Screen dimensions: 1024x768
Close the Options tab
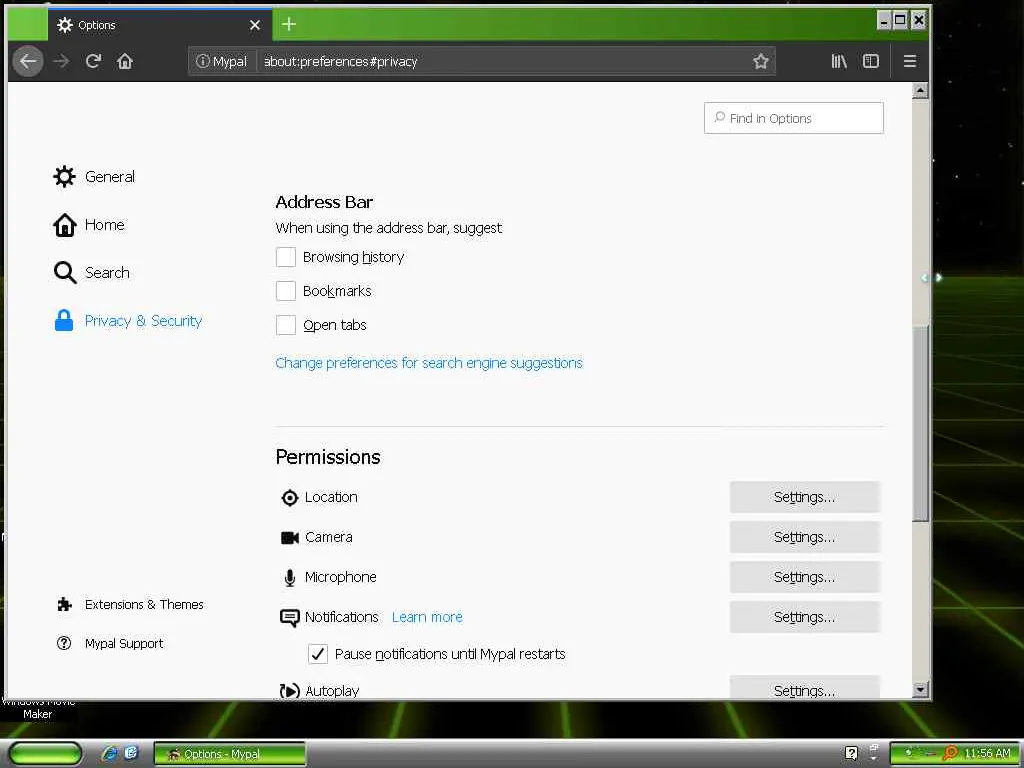tap(255, 25)
